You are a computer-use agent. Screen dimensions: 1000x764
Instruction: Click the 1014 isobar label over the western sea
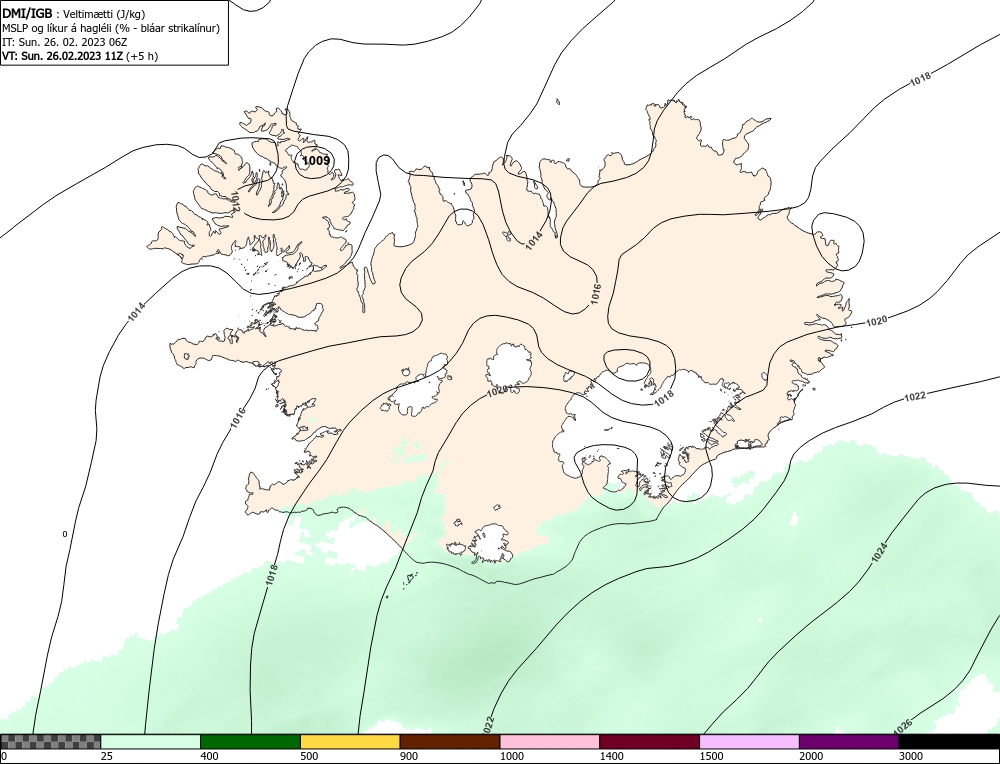(x=136, y=311)
